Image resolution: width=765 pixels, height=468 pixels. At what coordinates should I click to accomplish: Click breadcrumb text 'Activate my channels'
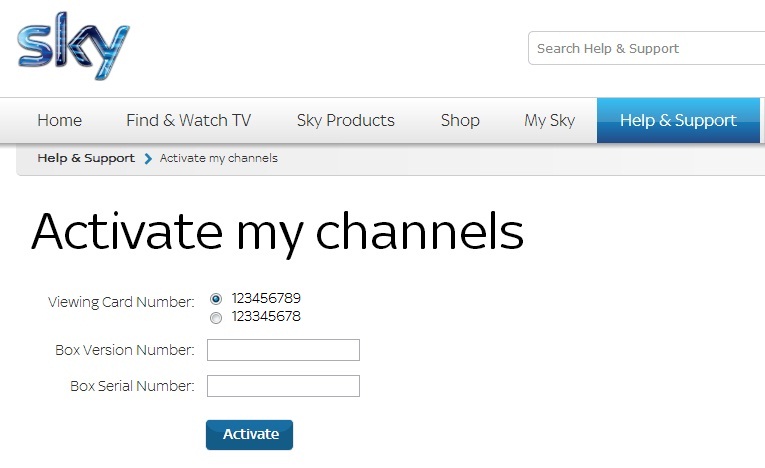pyautogui.click(x=219, y=158)
